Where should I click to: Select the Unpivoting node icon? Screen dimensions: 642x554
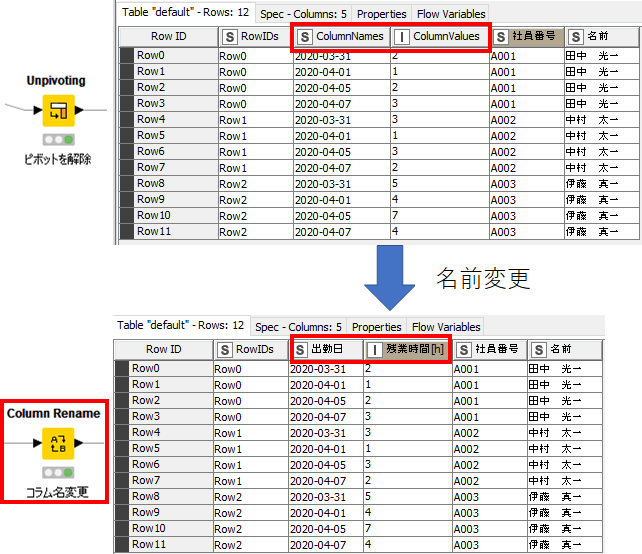[x=59, y=111]
